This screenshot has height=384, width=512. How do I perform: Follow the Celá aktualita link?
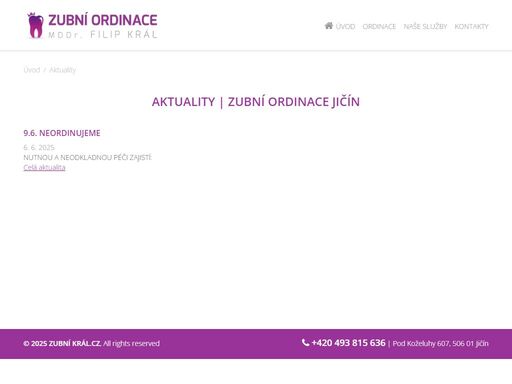(44, 167)
